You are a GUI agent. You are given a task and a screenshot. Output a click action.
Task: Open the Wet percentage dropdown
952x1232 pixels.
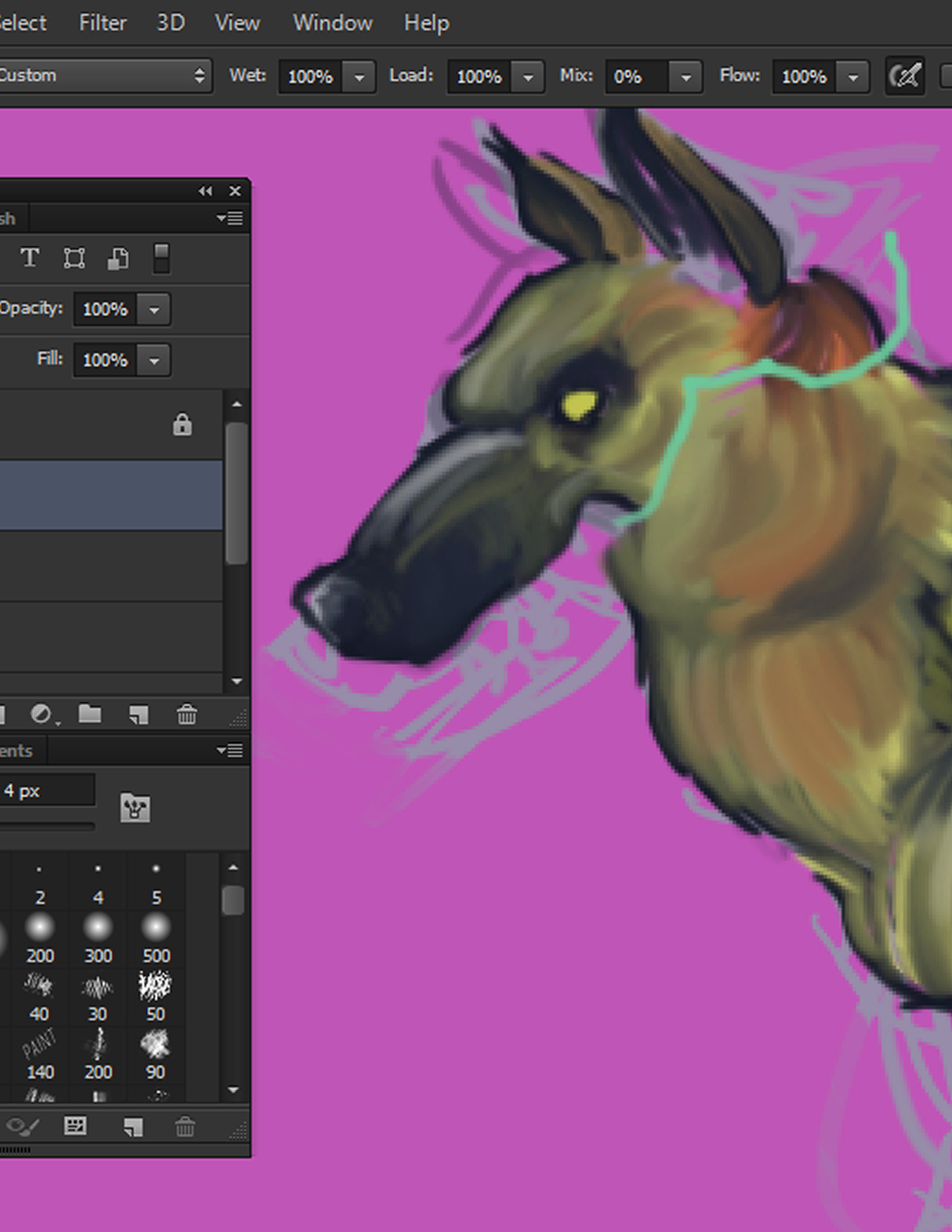tap(359, 77)
